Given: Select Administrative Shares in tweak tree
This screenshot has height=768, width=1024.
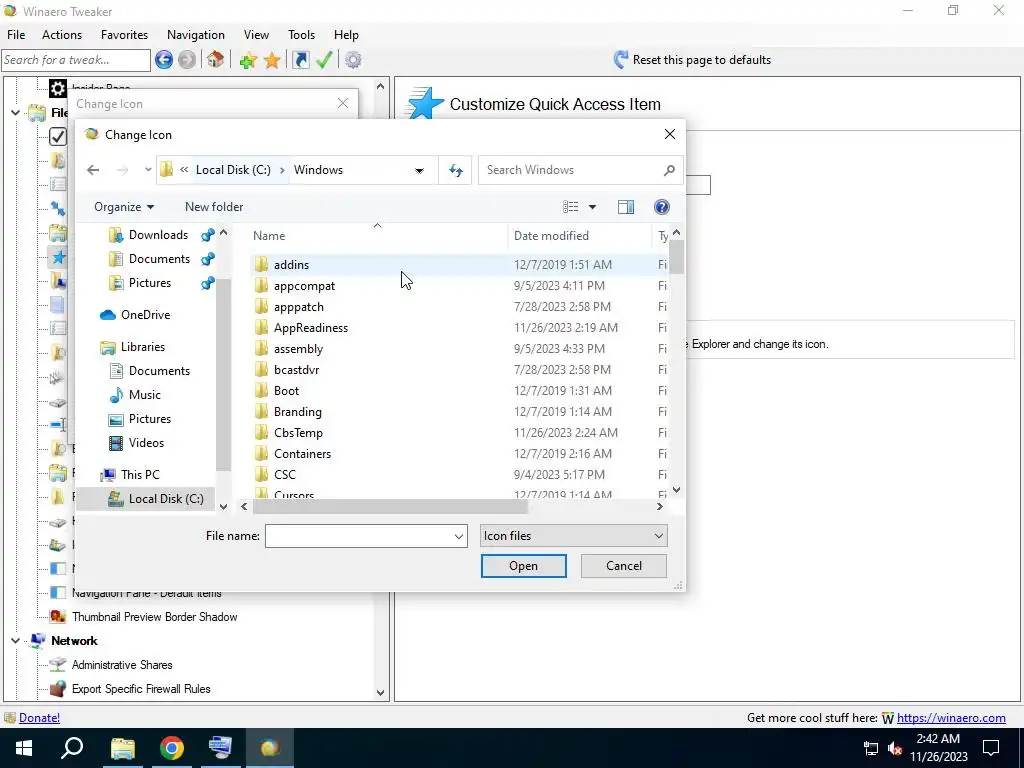Looking at the screenshot, I should point(122,665).
